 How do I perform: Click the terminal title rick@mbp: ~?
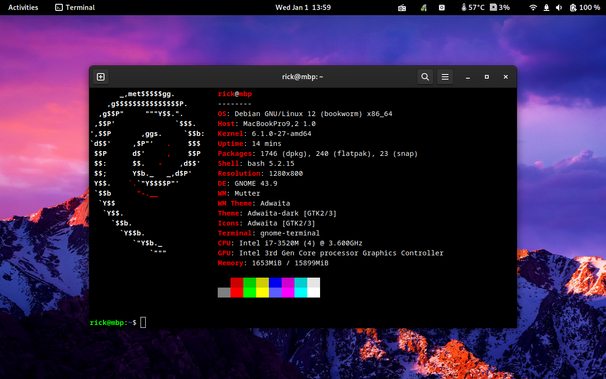click(303, 77)
